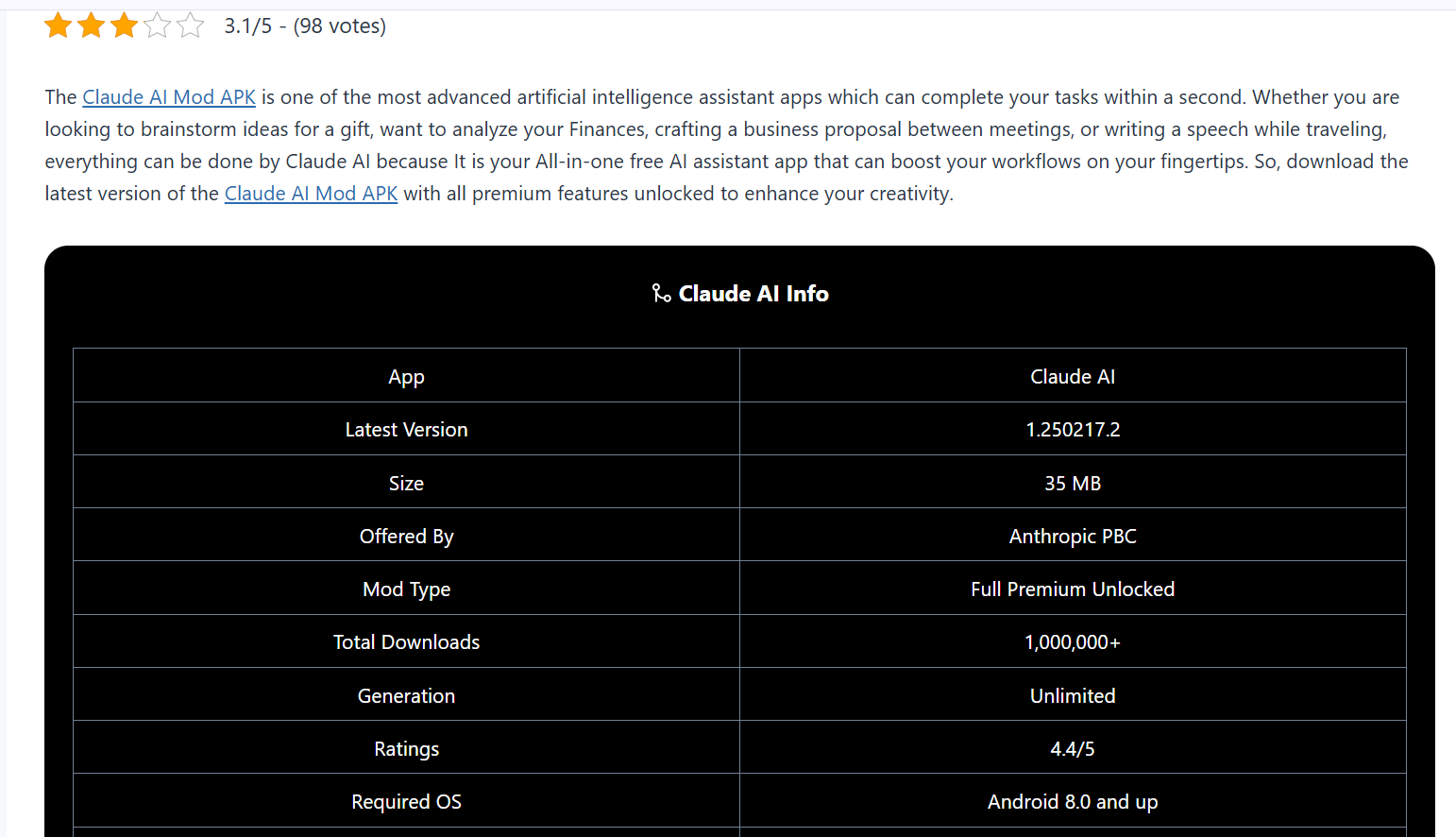Open the first Claude AI Mod APK link

click(169, 97)
